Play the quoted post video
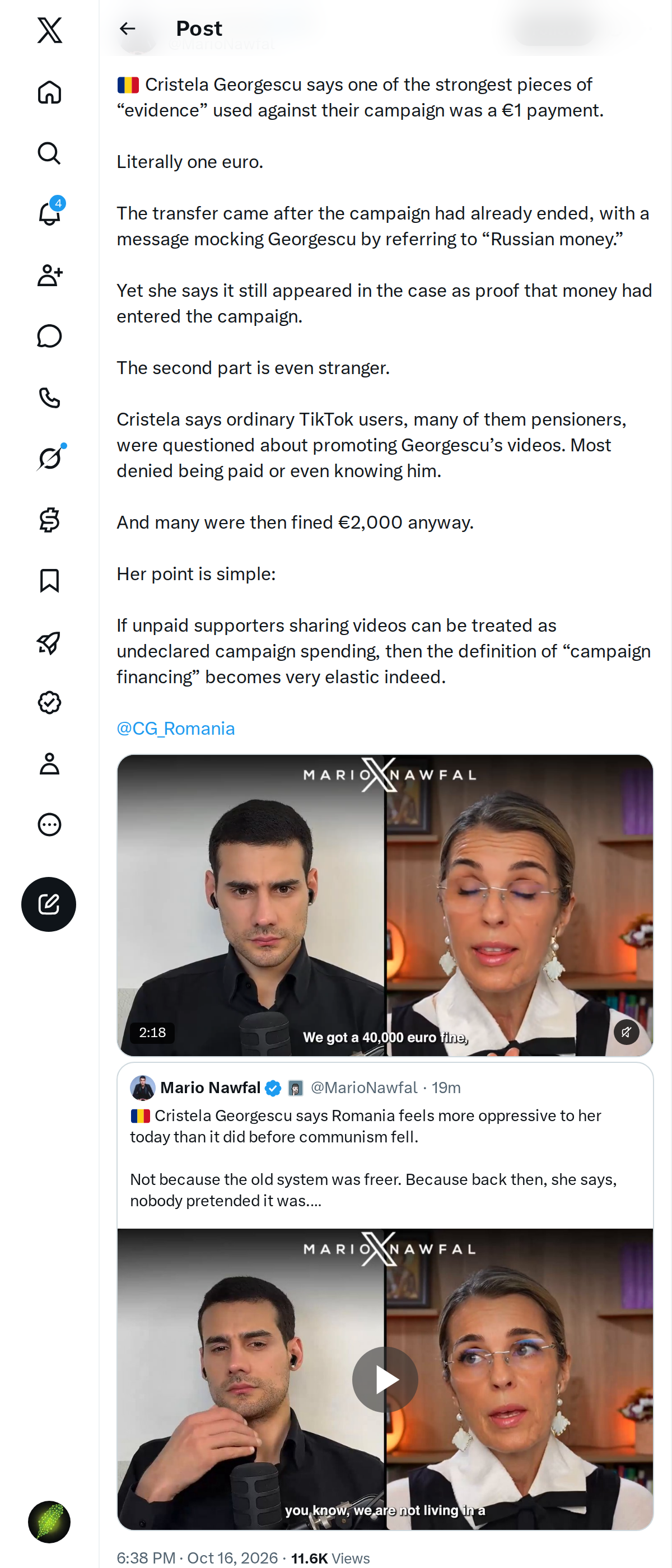This screenshot has width=672, height=1568. click(x=385, y=1379)
